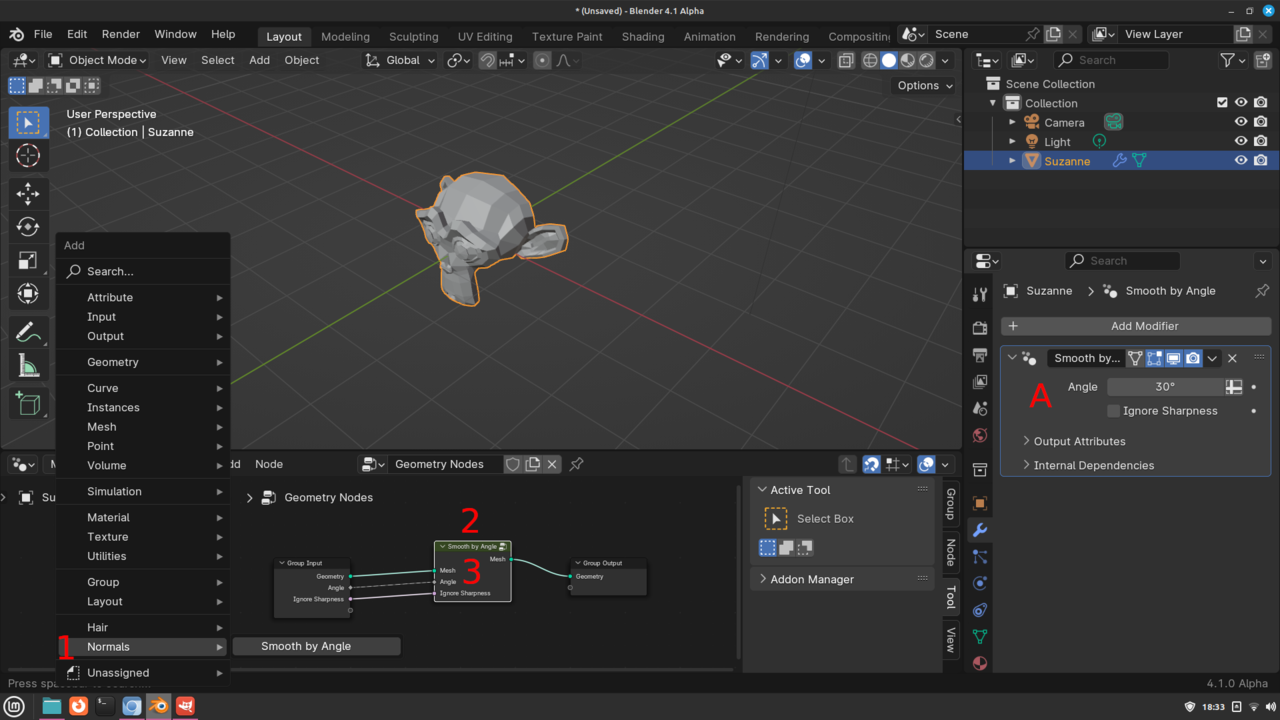Open the Material properties tab
This screenshot has width=1280, height=720.
coord(980,662)
